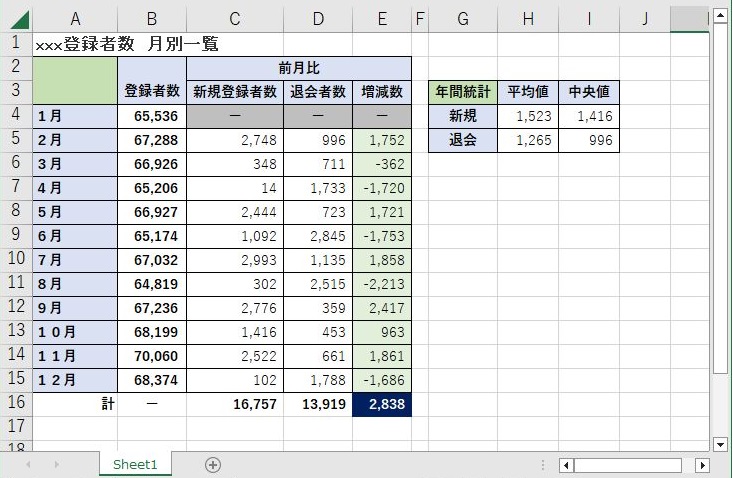This screenshot has width=733, height=478.
Task: Select the title cell with 登録者数 月別一覧
Action: pyautogui.click(x=126, y=44)
